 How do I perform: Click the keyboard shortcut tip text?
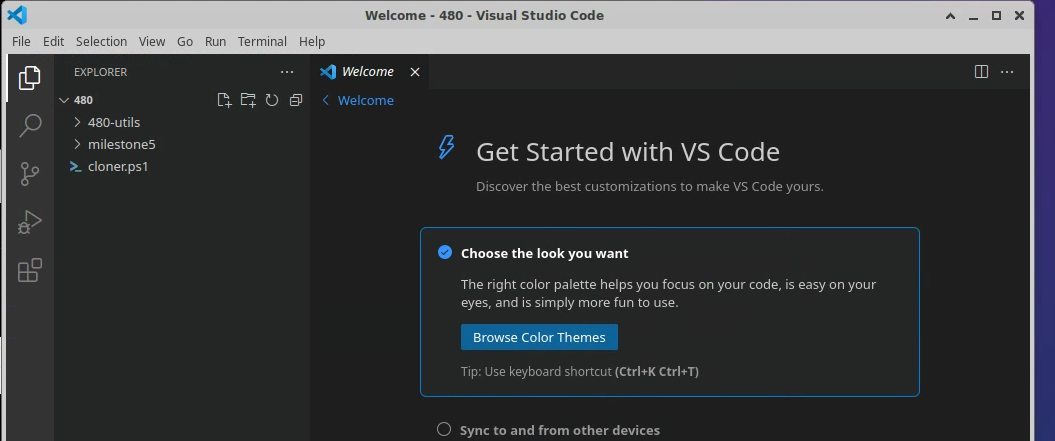point(580,372)
